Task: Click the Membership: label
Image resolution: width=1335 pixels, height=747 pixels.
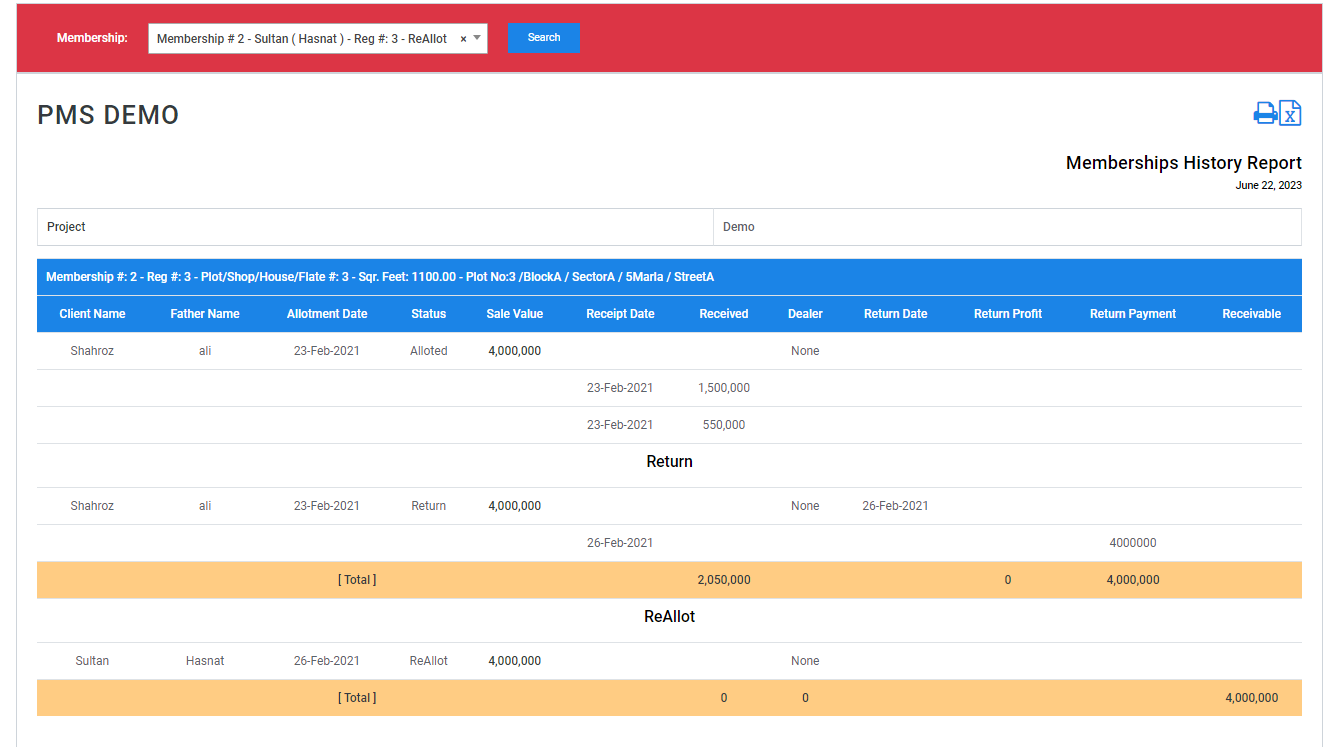Action: point(92,38)
